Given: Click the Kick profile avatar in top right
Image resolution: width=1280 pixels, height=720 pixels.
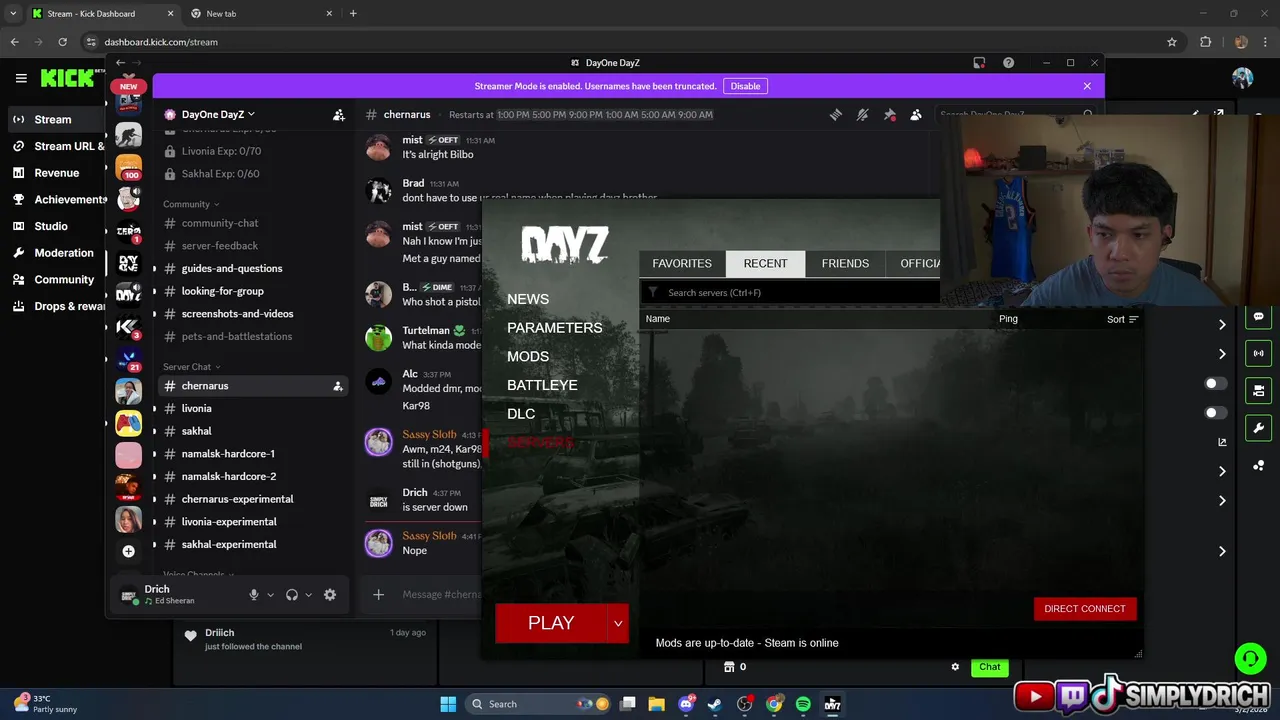Looking at the screenshot, I should click(x=1242, y=78).
